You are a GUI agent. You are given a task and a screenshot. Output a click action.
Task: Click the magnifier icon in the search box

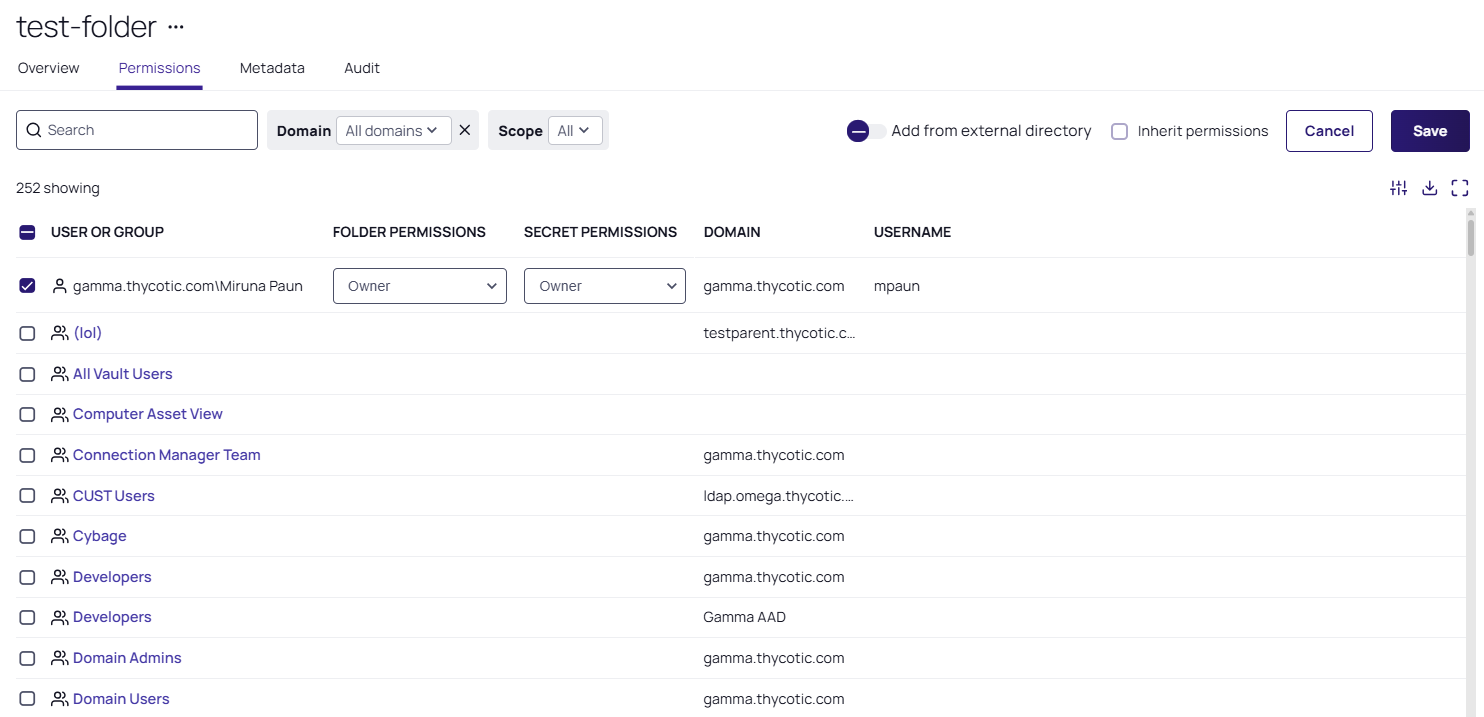pos(34,130)
